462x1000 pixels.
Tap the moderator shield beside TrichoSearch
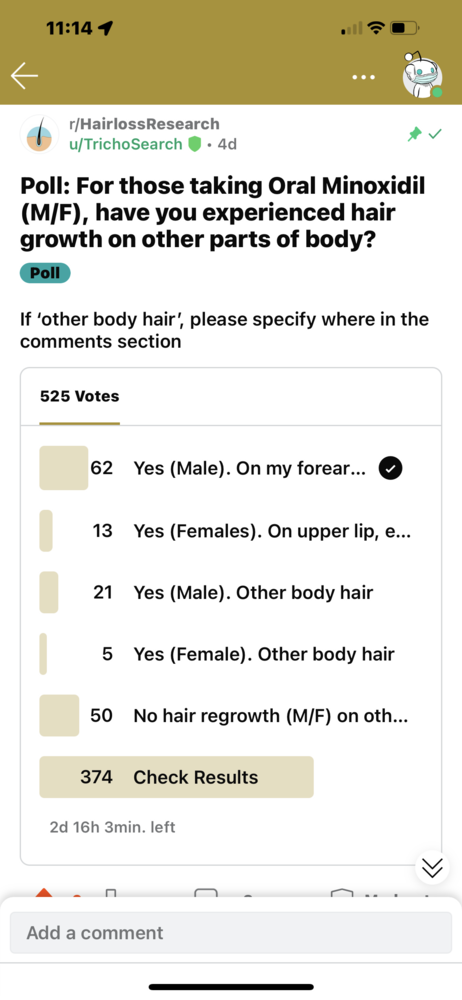[194, 145]
